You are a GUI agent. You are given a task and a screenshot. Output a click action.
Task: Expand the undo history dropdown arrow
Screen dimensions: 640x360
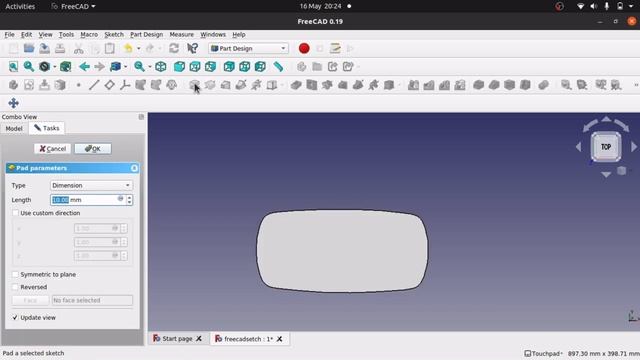[138, 49]
